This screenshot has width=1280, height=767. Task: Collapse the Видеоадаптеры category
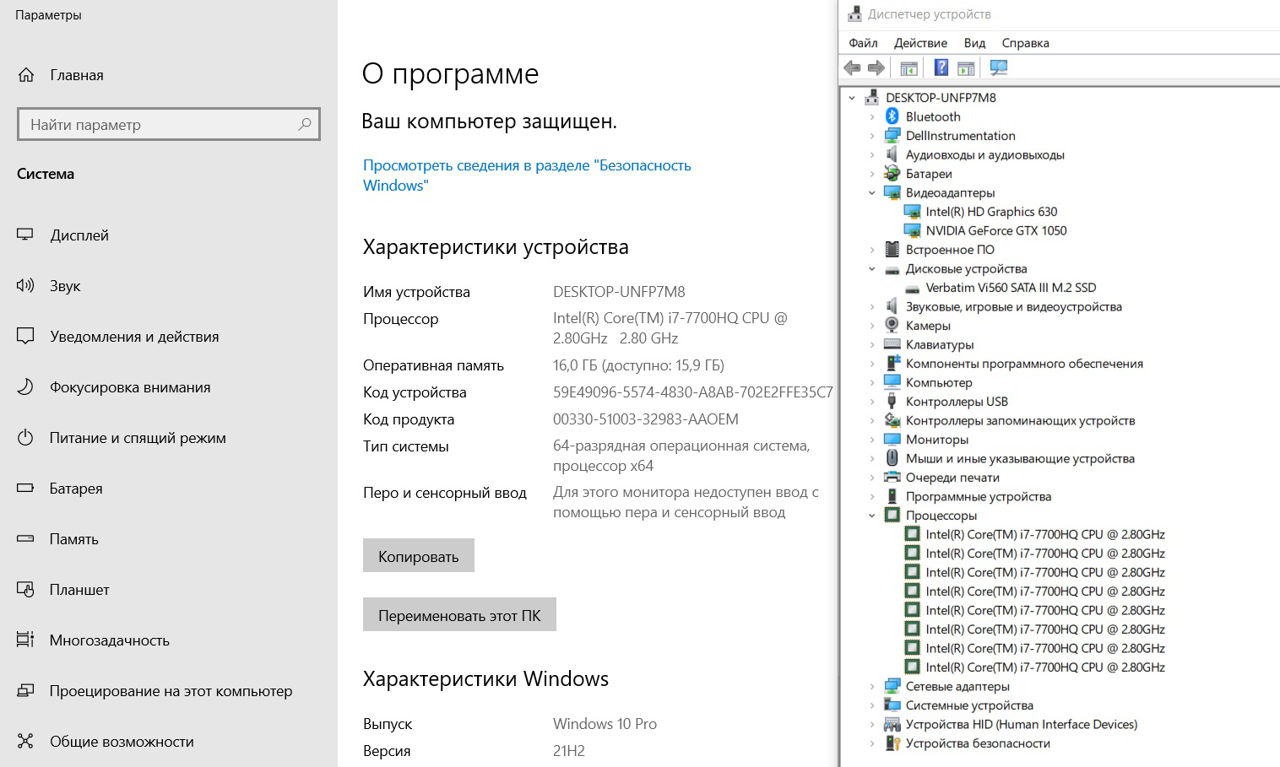coord(872,193)
